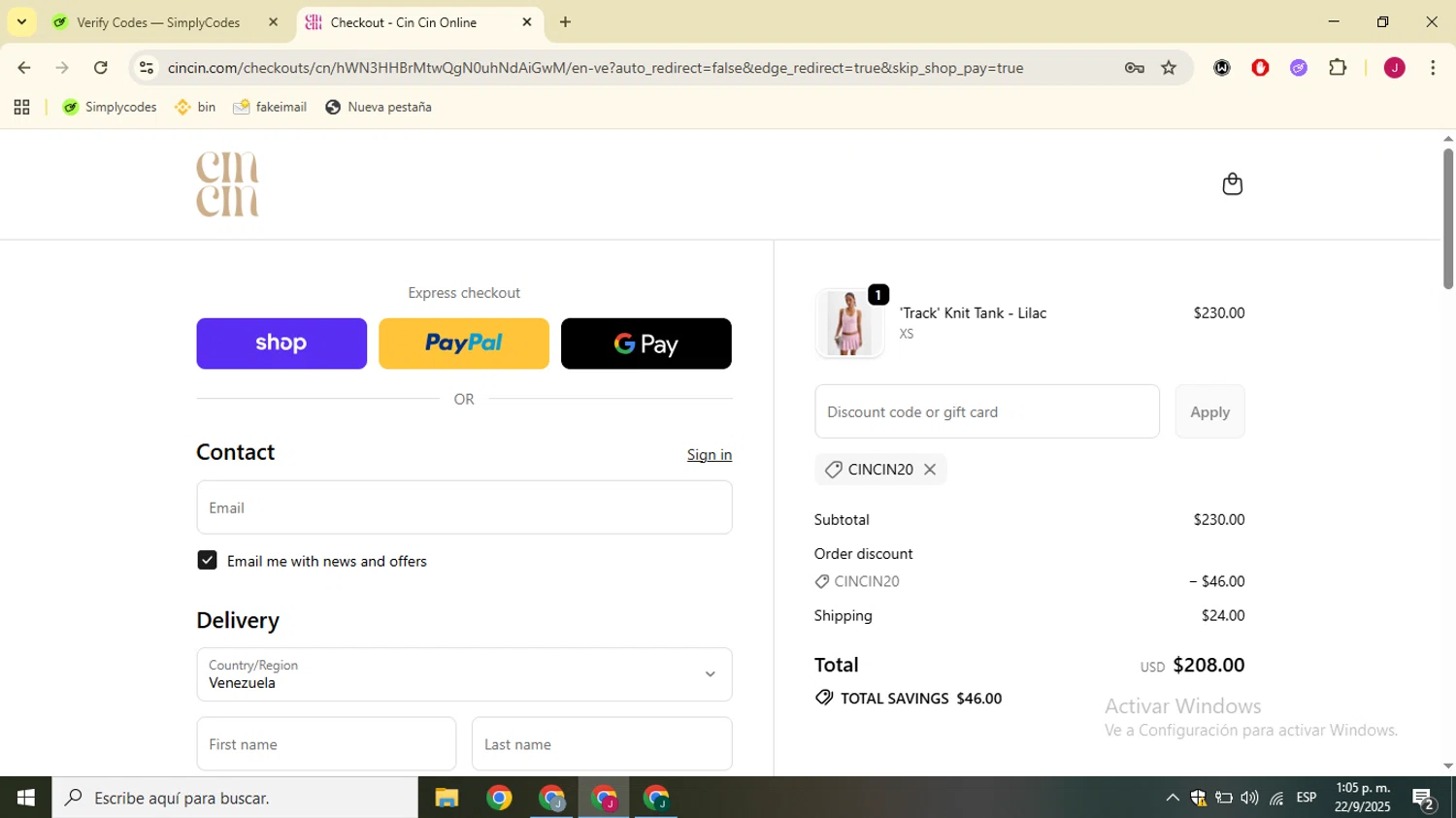This screenshot has width=1456, height=818.
Task: Focus the Last name field
Action: coord(602,744)
